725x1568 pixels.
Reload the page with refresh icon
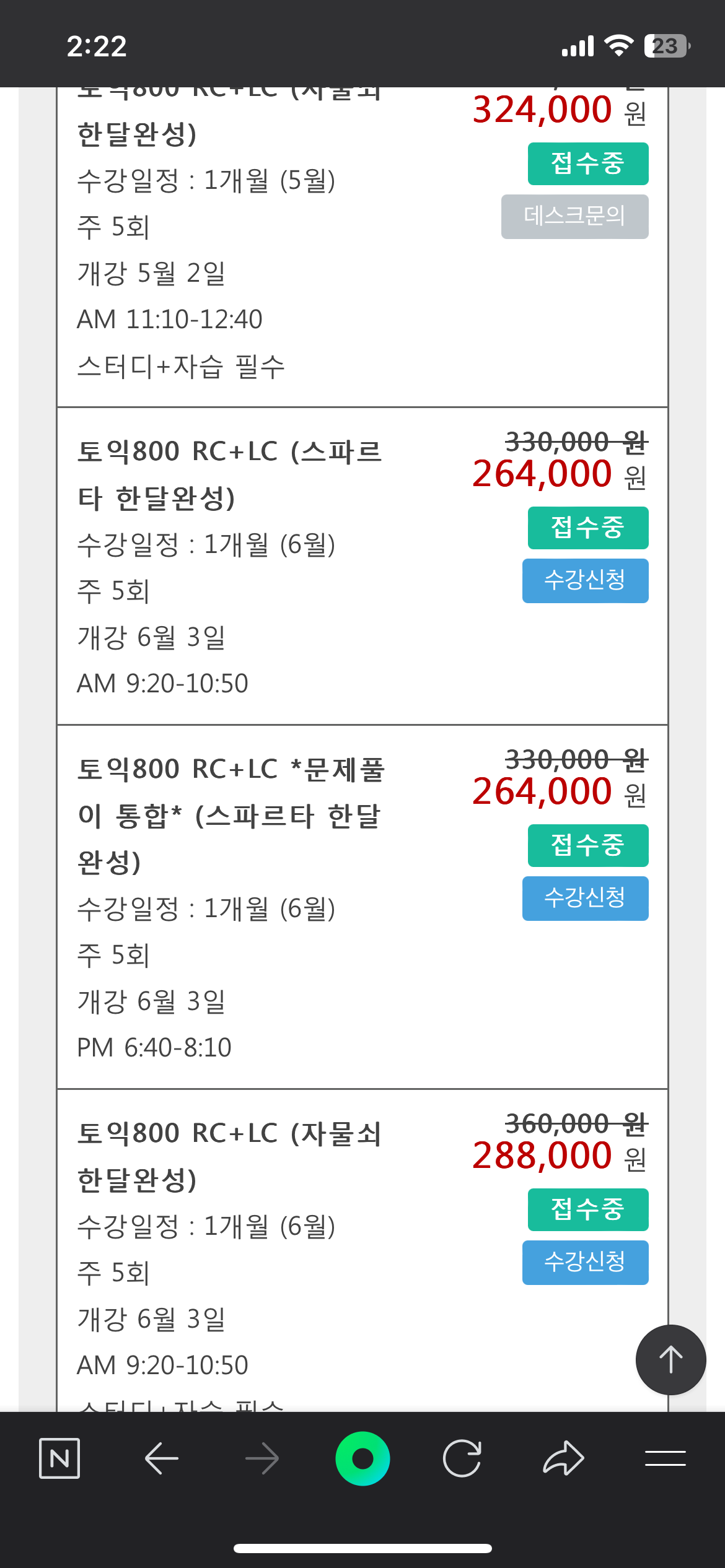click(462, 1458)
